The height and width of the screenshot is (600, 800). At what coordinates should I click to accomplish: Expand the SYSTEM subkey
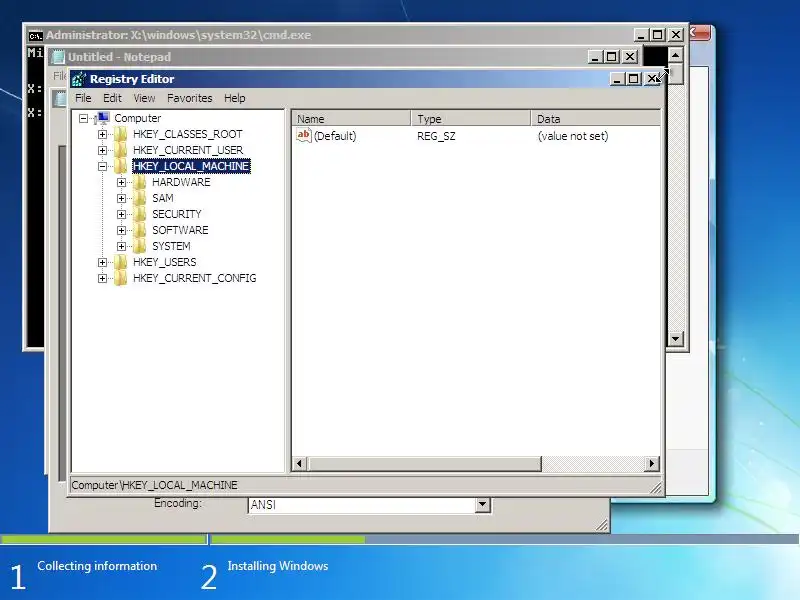tap(121, 246)
